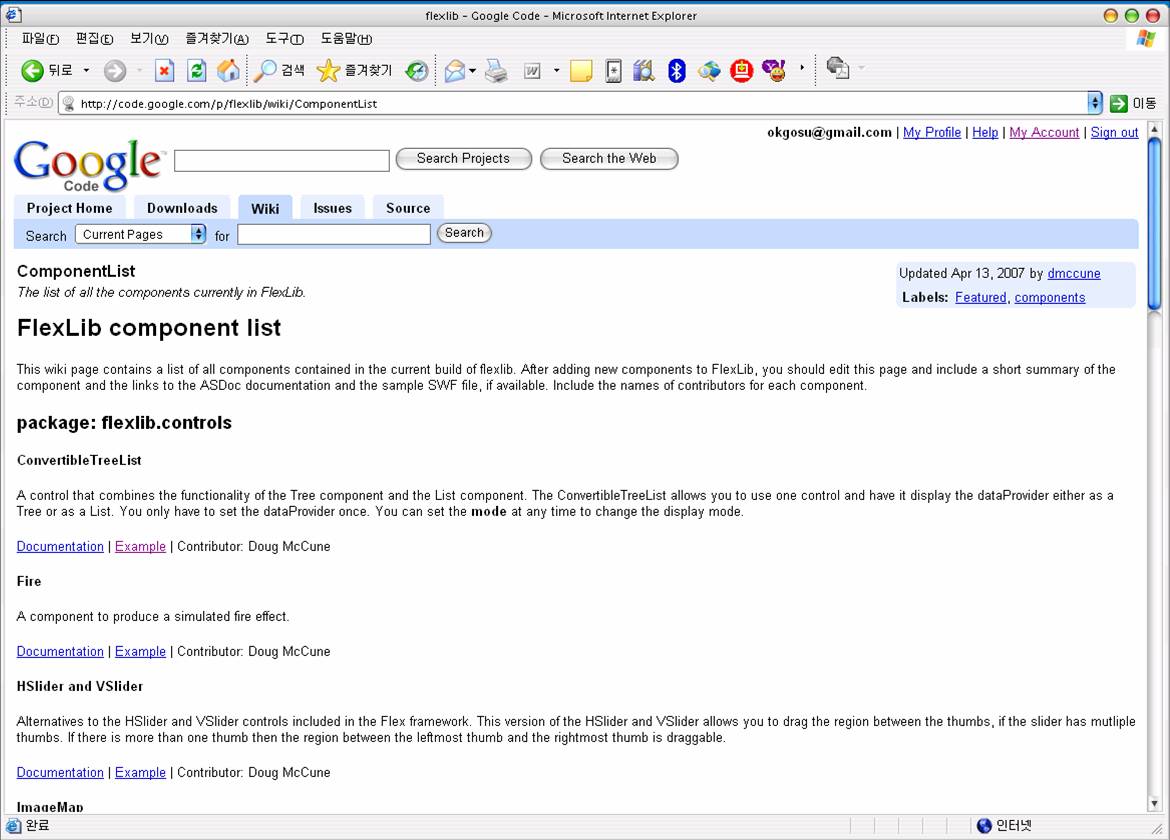Click the wiki Search button
Screen dimensions: 1170x840
coord(464,233)
